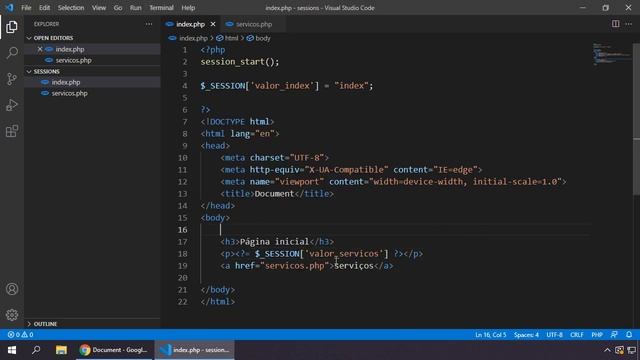Click the errors and warnings status indicator
The width and height of the screenshot is (640, 360).
(20, 335)
